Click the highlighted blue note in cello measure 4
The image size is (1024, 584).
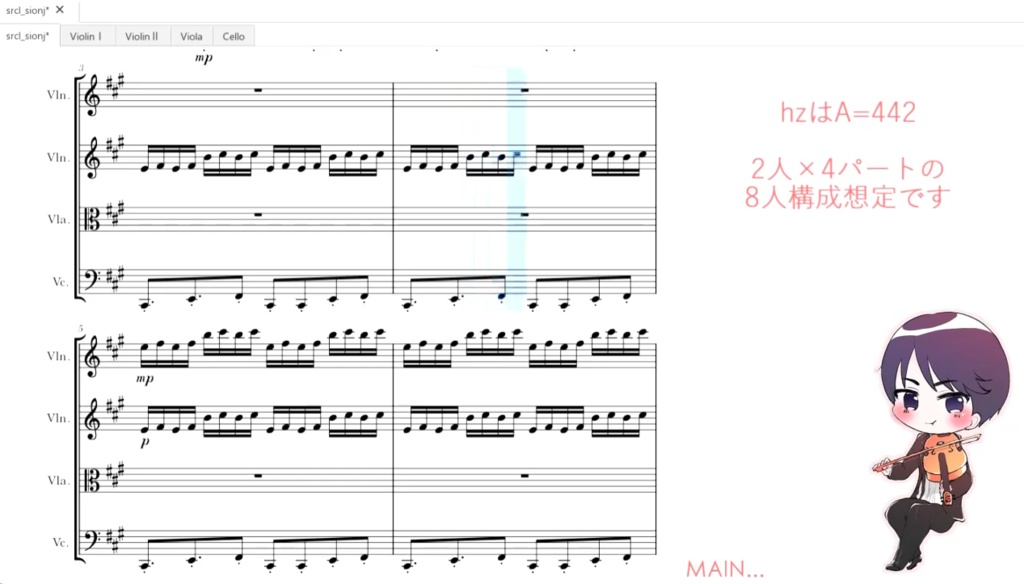501,297
